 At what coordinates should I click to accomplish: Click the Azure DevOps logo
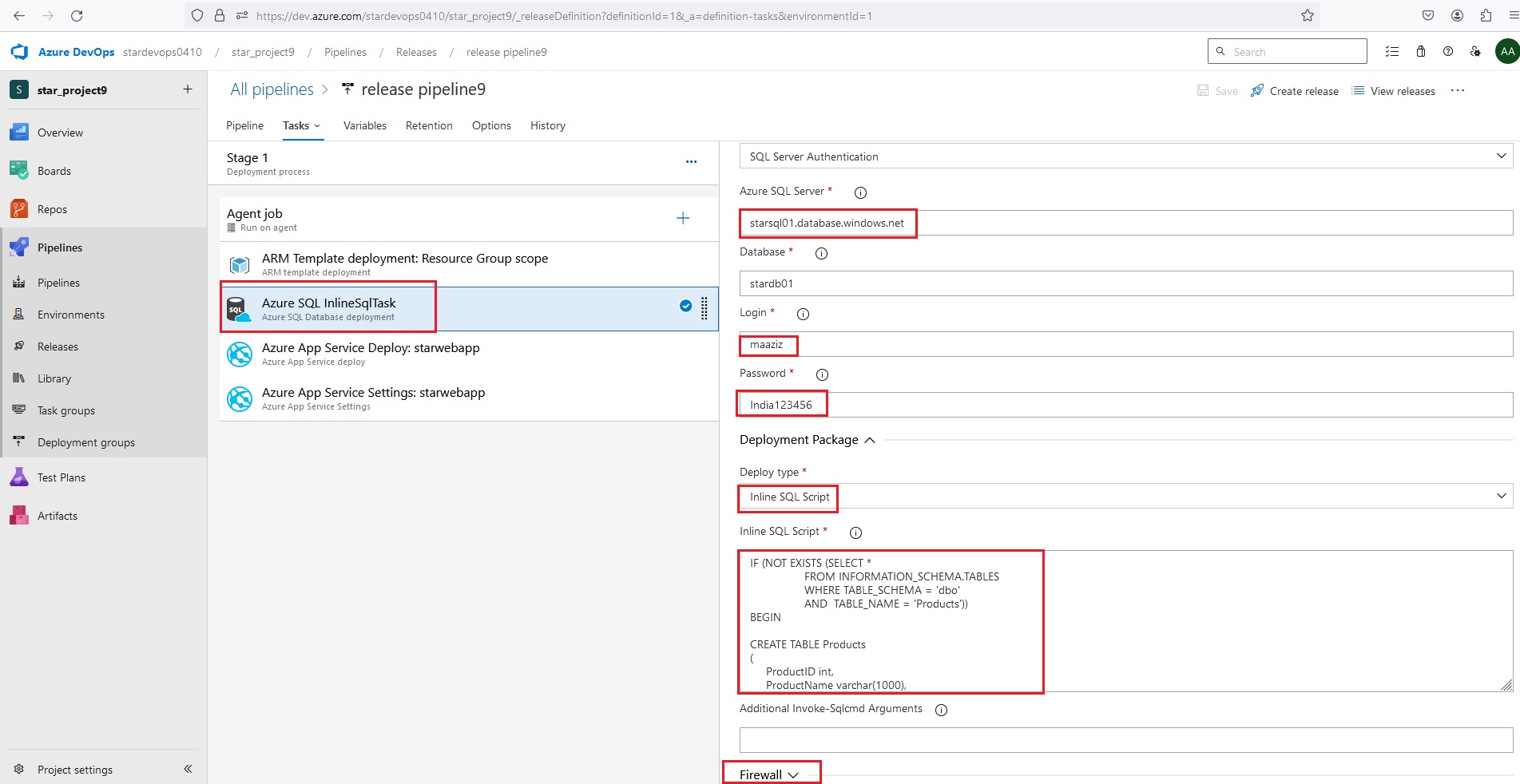point(19,52)
